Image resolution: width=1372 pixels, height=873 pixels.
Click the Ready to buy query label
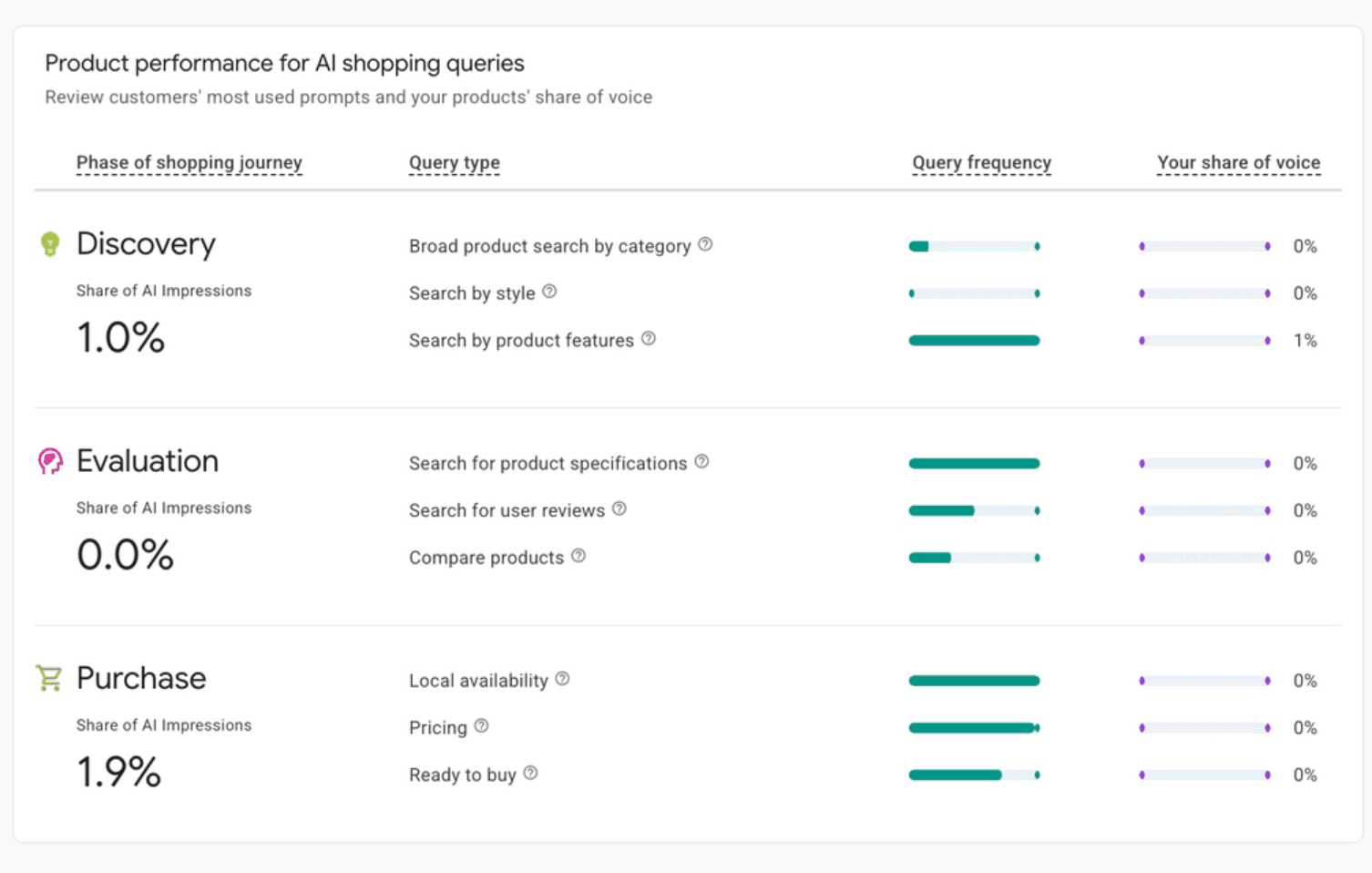pyautogui.click(x=463, y=775)
